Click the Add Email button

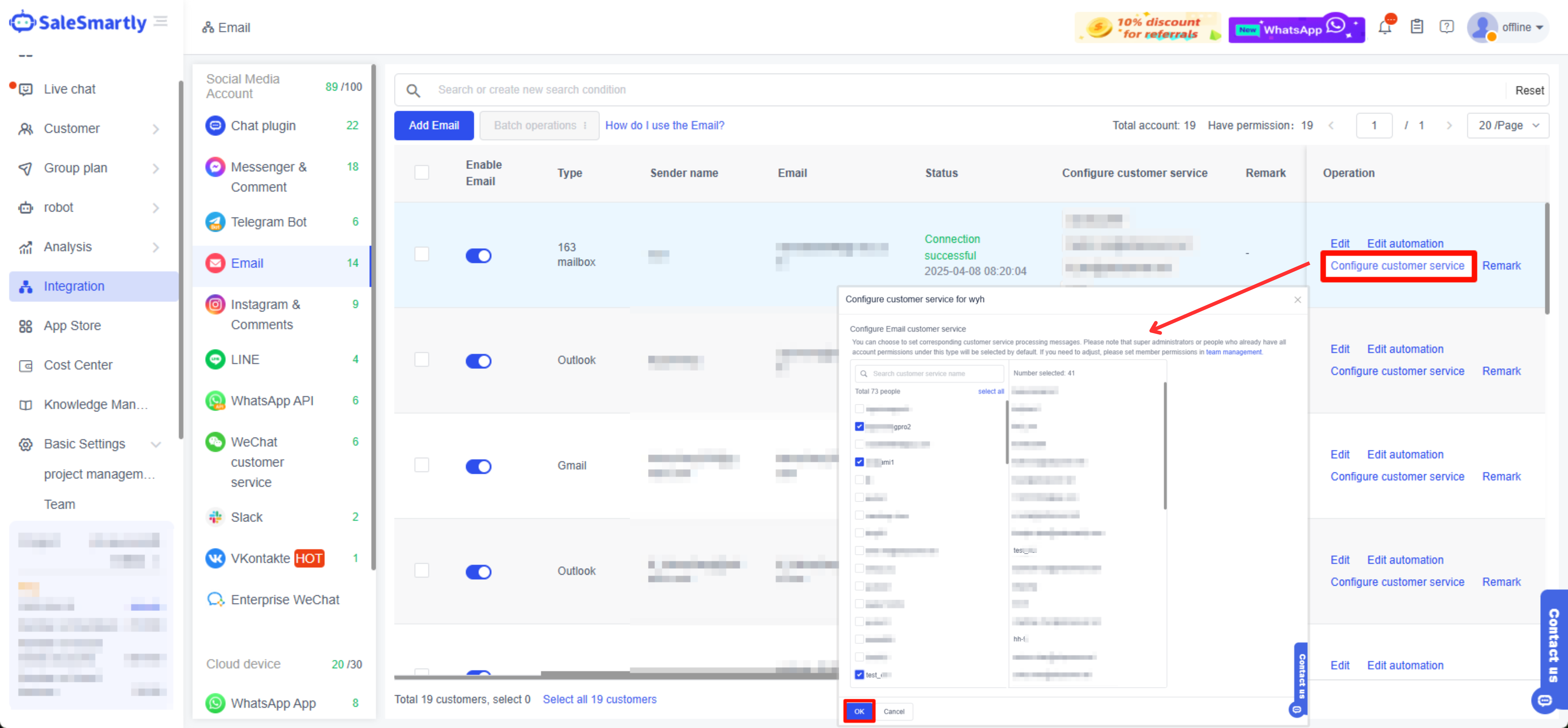coord(433,125)
